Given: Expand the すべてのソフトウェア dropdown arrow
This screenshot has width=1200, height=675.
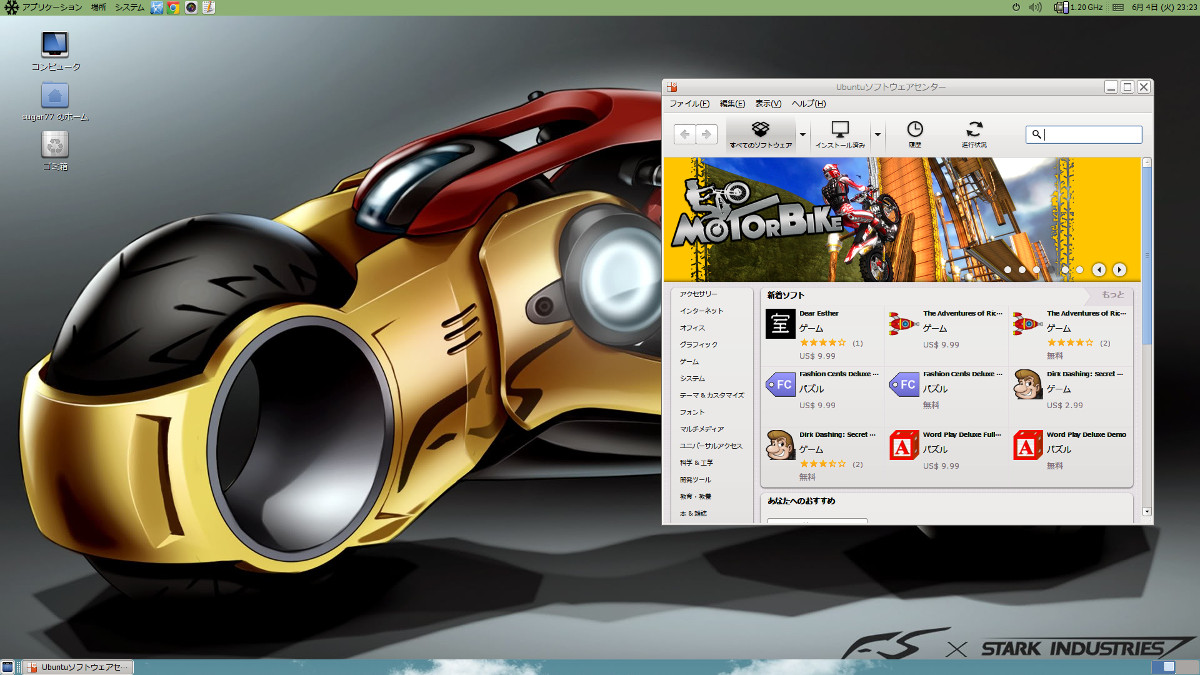Looking at the screenshot, I should [x=802, y=134].
